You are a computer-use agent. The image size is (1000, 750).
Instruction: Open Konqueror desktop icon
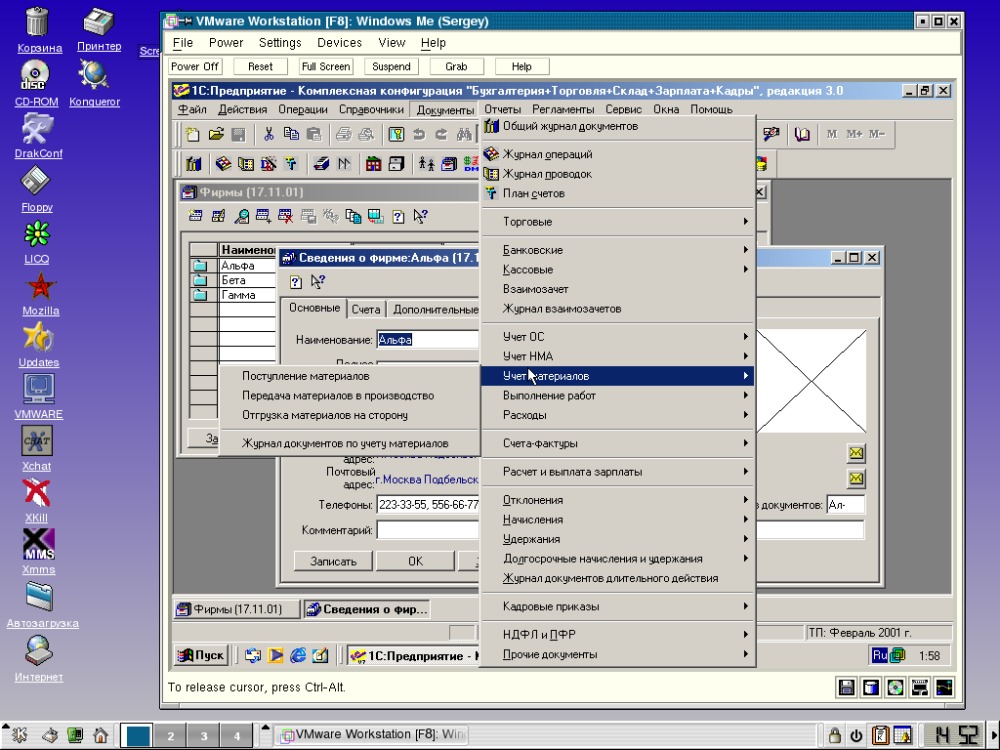(x=94, y=83)
